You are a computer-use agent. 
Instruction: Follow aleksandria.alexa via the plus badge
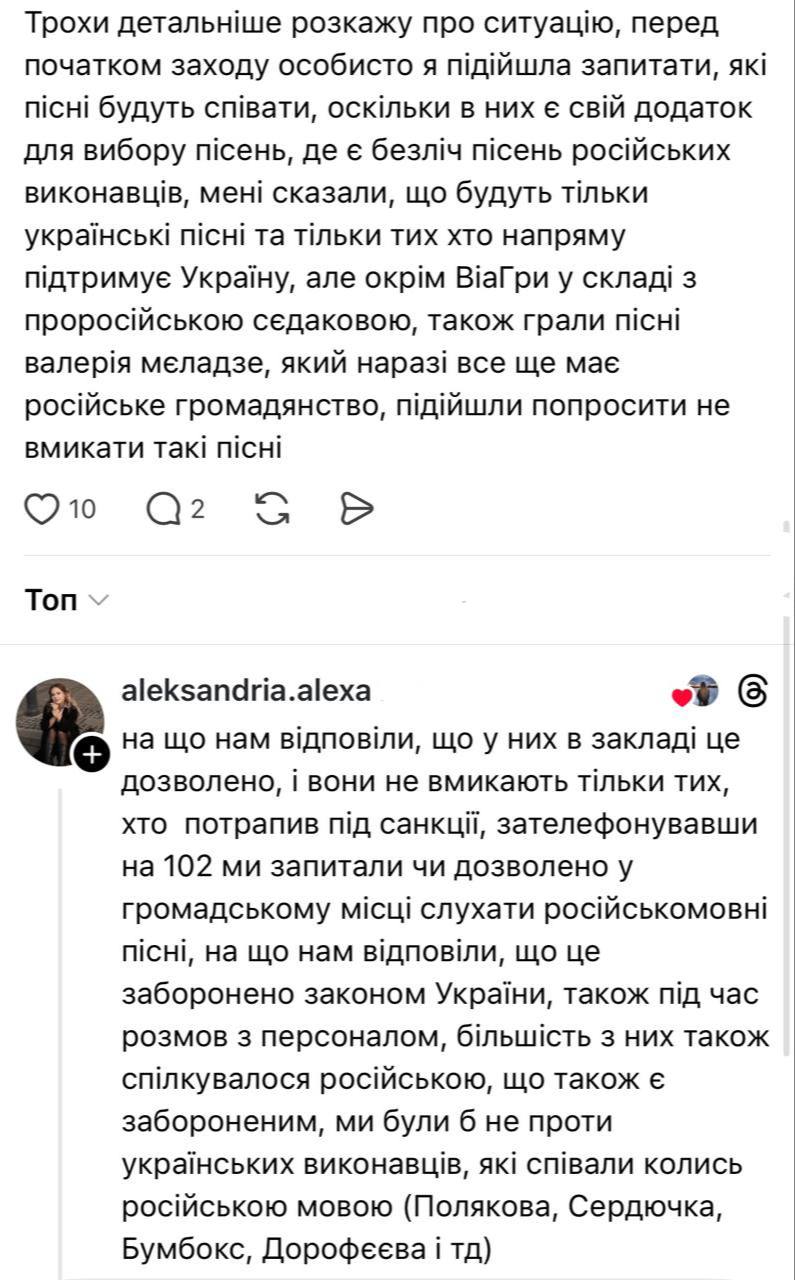point(91,755)
